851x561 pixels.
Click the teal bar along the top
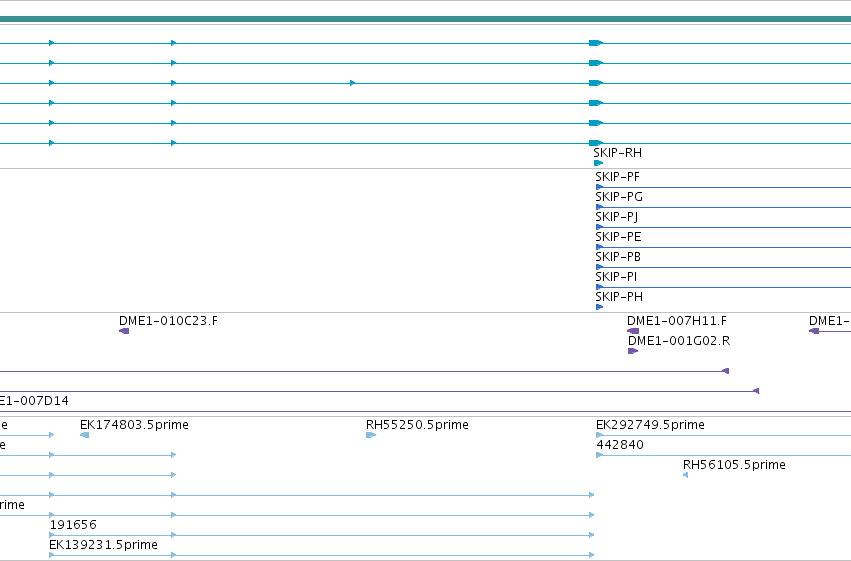(426, 19)
